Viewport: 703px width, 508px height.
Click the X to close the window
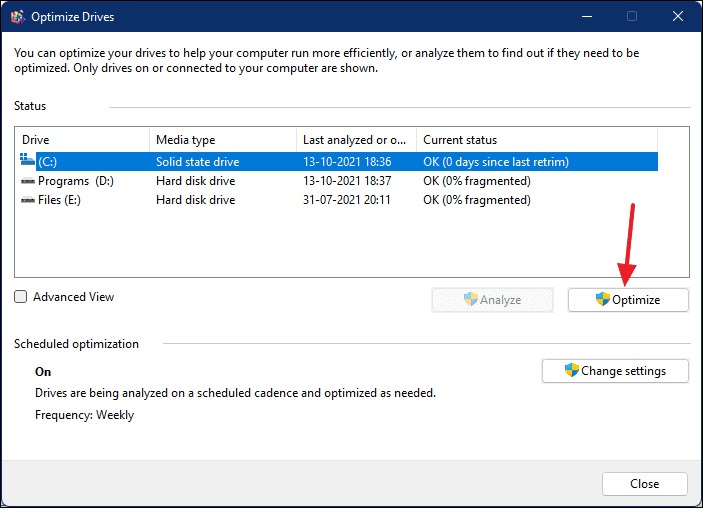point(678,17)
